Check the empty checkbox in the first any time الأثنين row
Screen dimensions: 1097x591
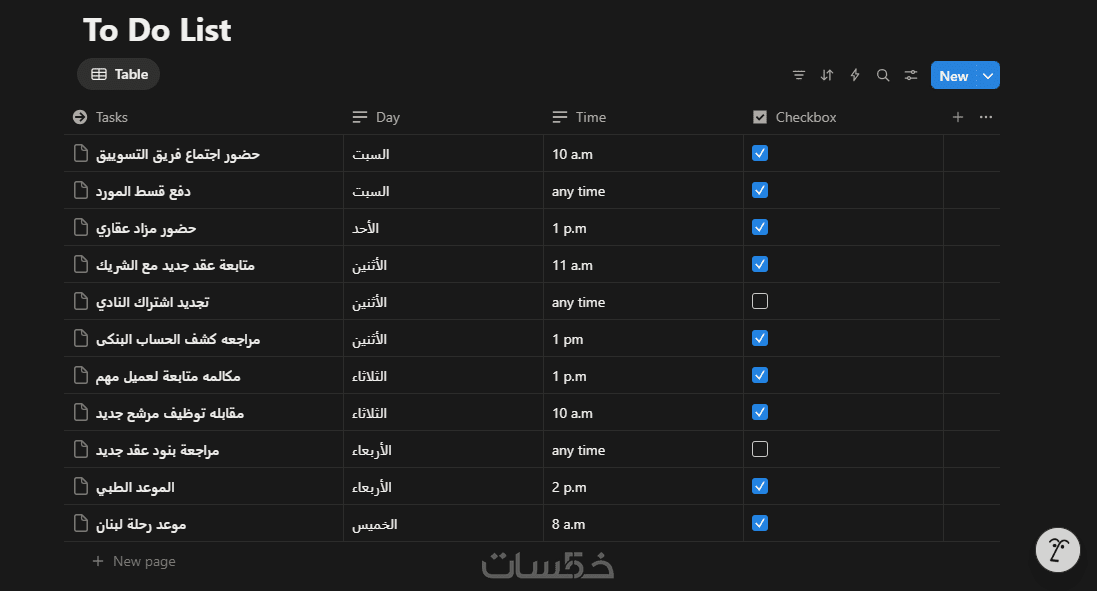760,301
